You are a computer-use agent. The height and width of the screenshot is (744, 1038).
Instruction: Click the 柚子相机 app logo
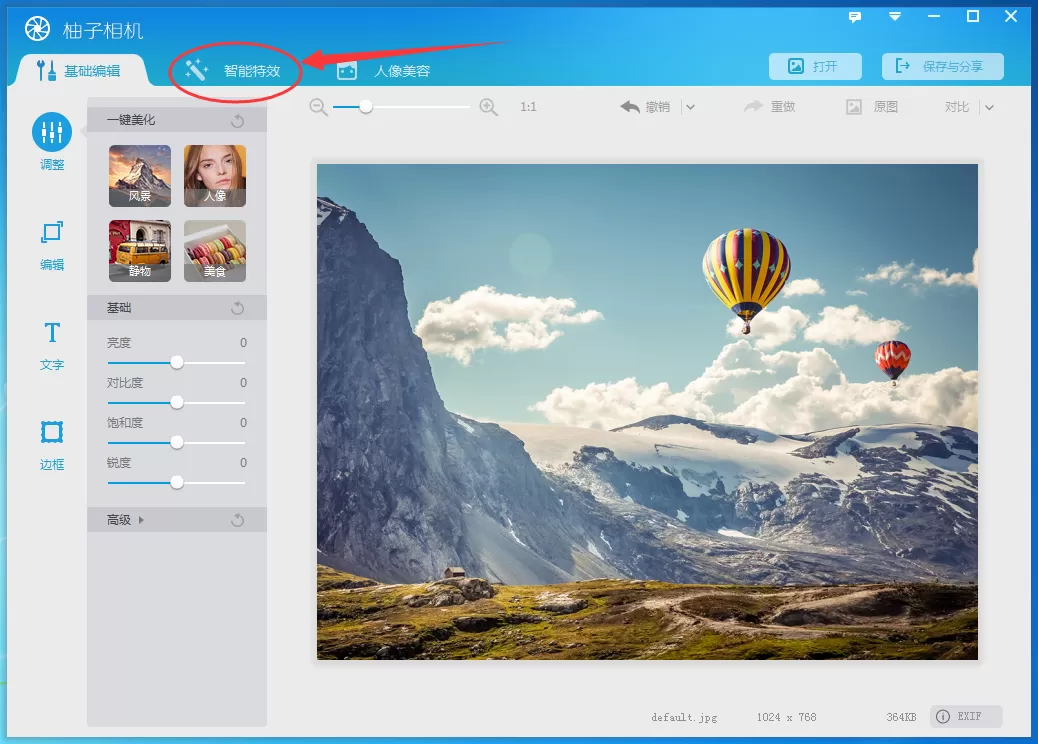coord(38,28)
